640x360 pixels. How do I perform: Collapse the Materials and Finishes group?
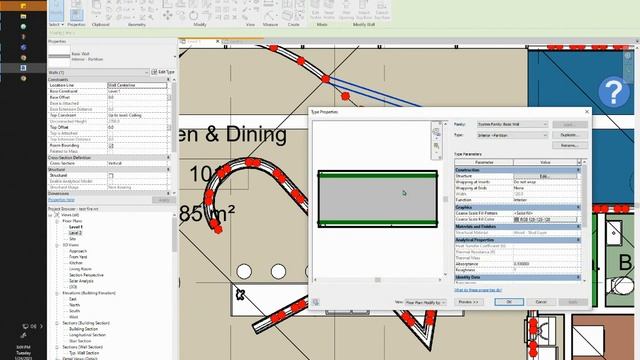tap(578, 227)
